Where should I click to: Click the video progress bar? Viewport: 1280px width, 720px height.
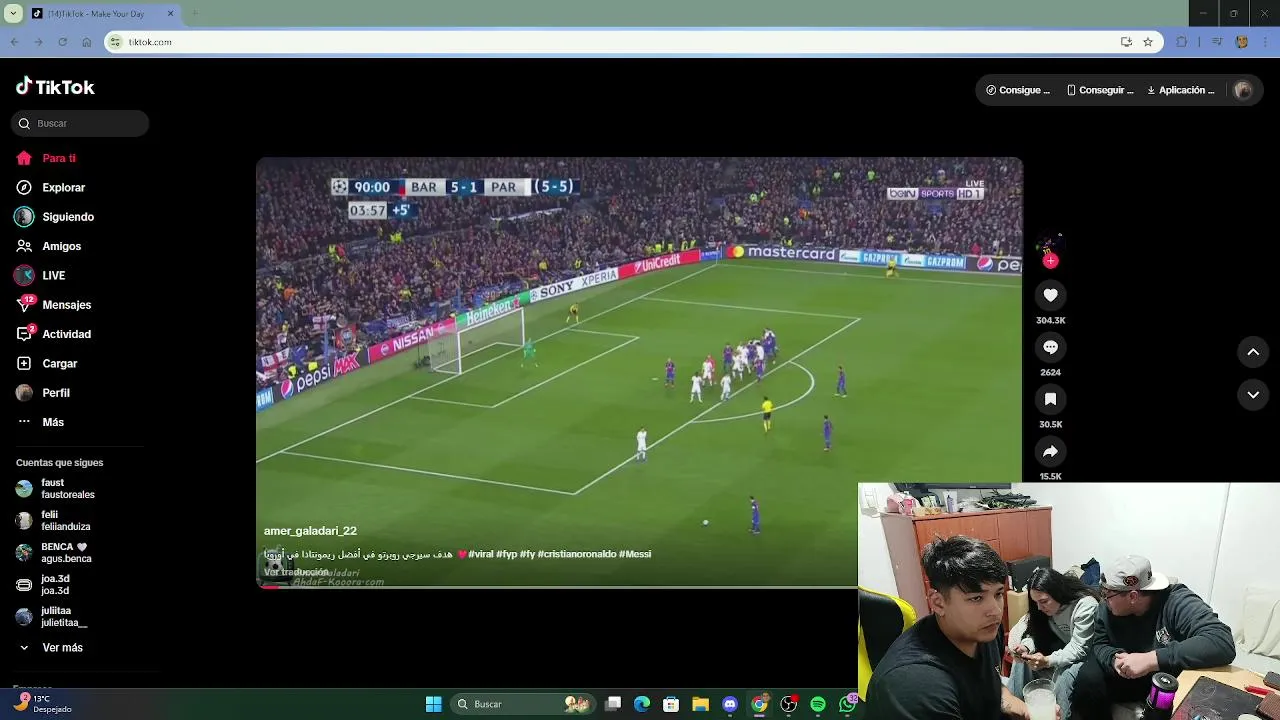pos(557,587)
